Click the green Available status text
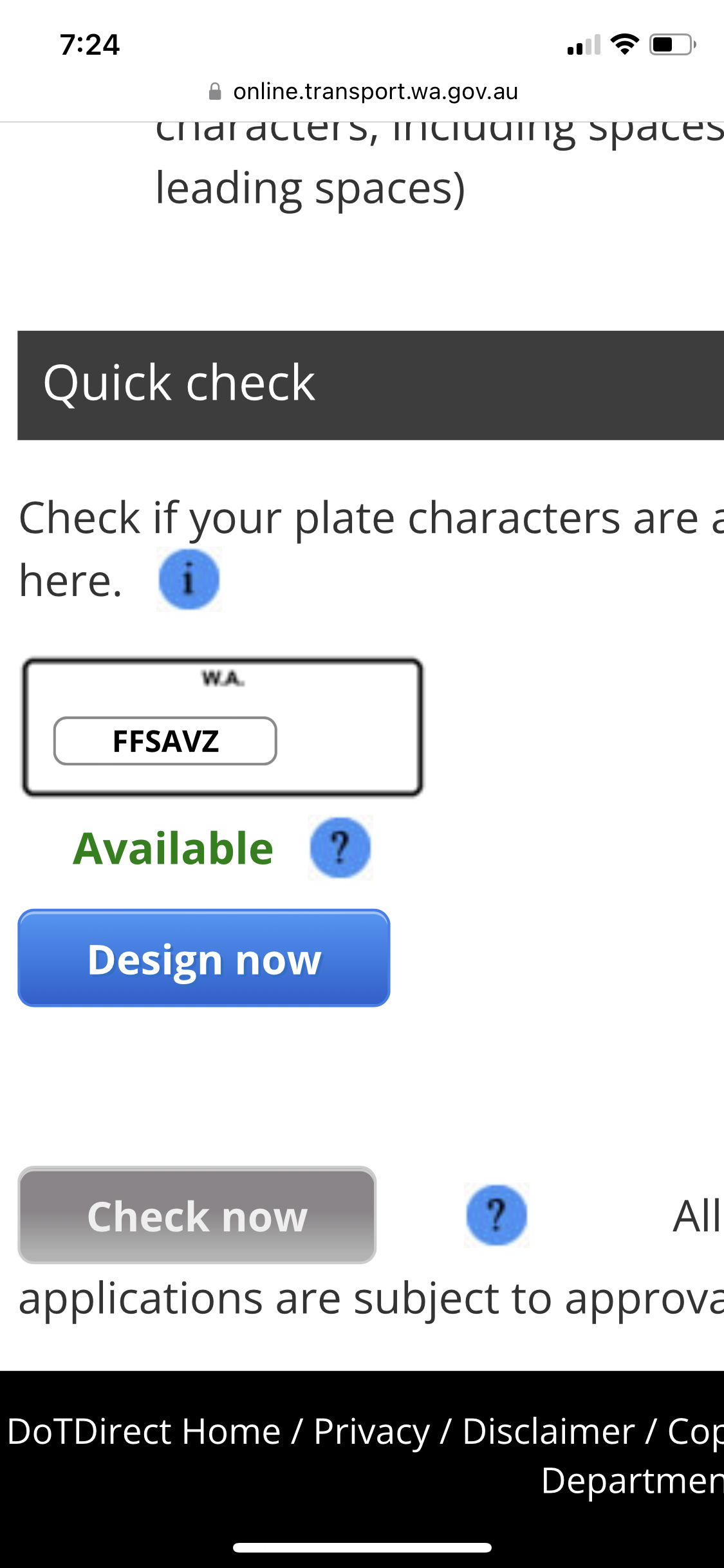 coord(173,848)
